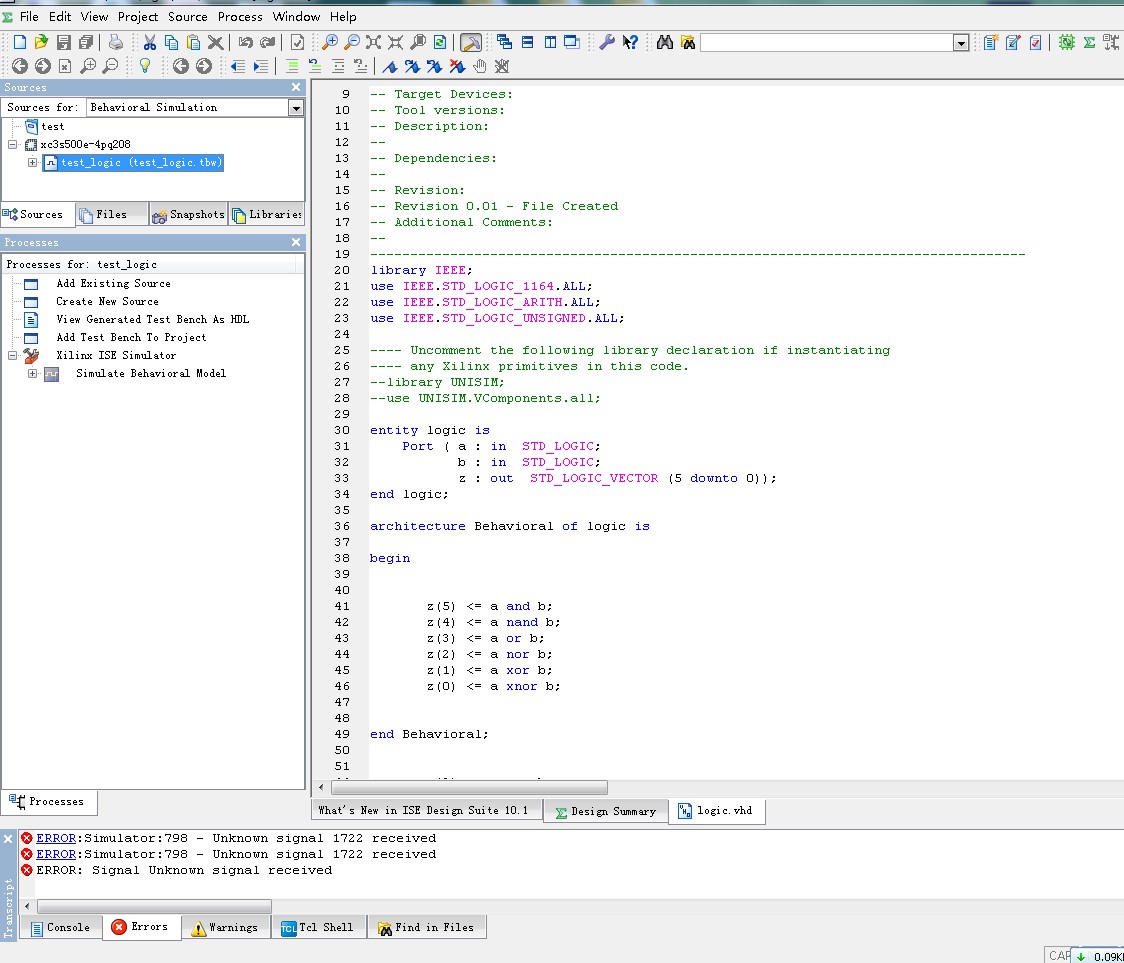Click the search text field in toolbar
Image resolution: width=1124 pixels, height=963 pixels.
(826, 42)
